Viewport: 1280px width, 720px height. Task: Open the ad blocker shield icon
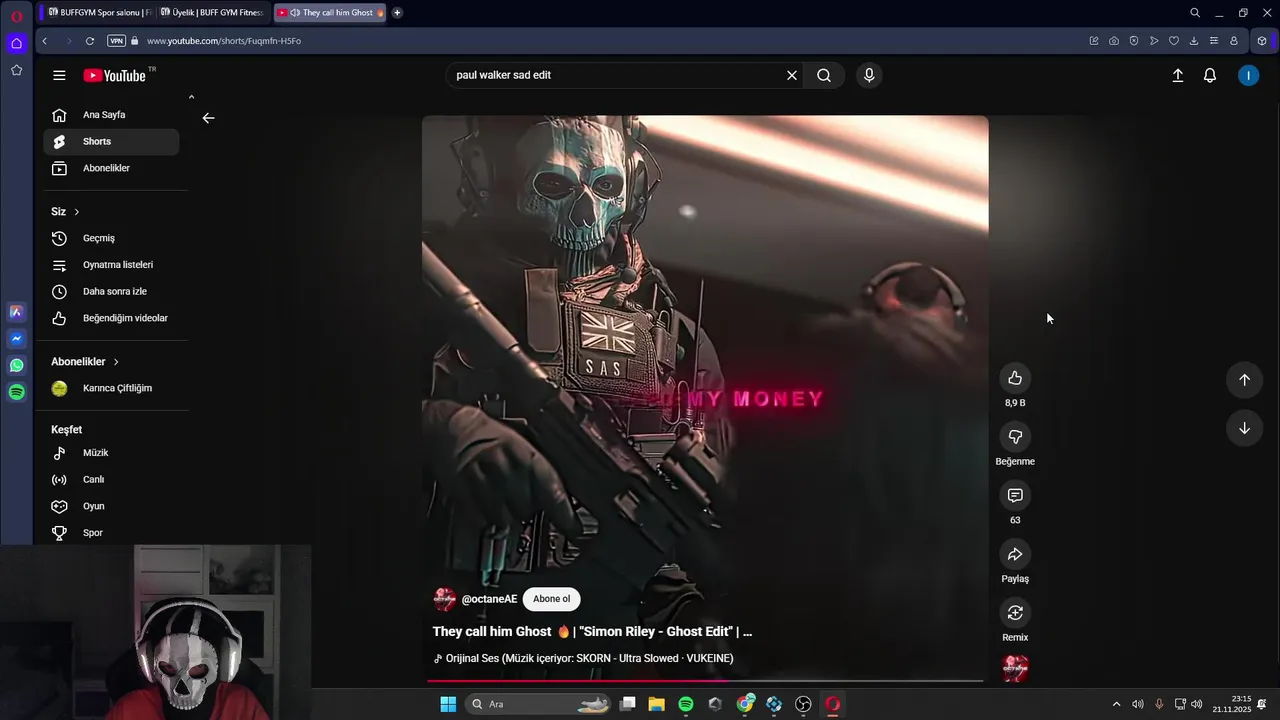point(1134,41)
